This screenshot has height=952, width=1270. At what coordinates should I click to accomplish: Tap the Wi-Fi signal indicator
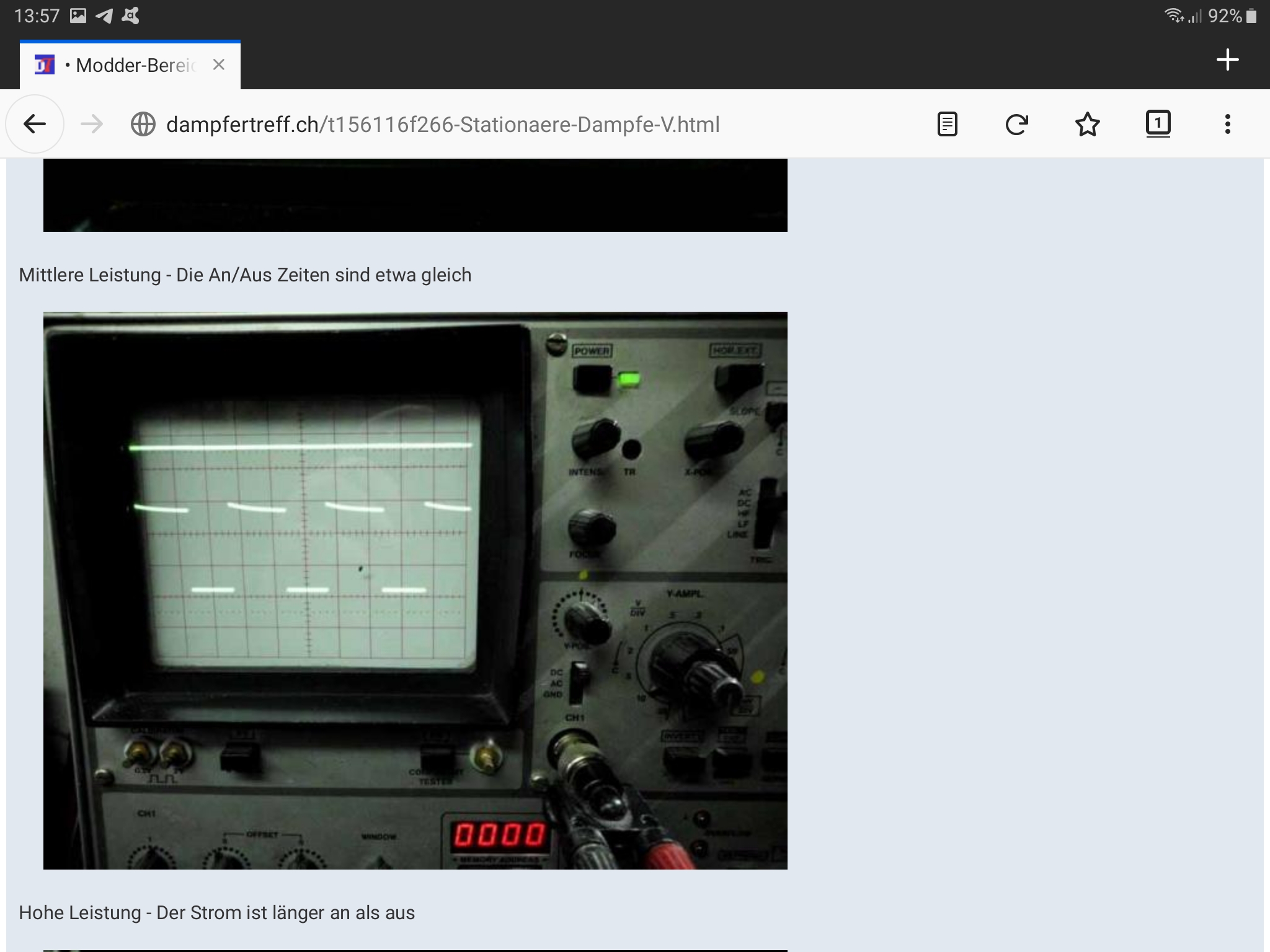[x=1173, y=15]
